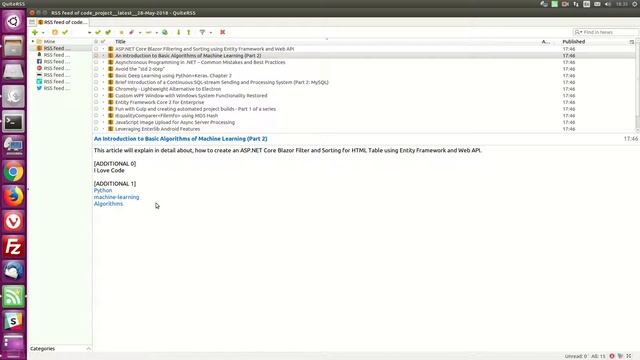Click the Mark all news read icon

tap(108, 32)
